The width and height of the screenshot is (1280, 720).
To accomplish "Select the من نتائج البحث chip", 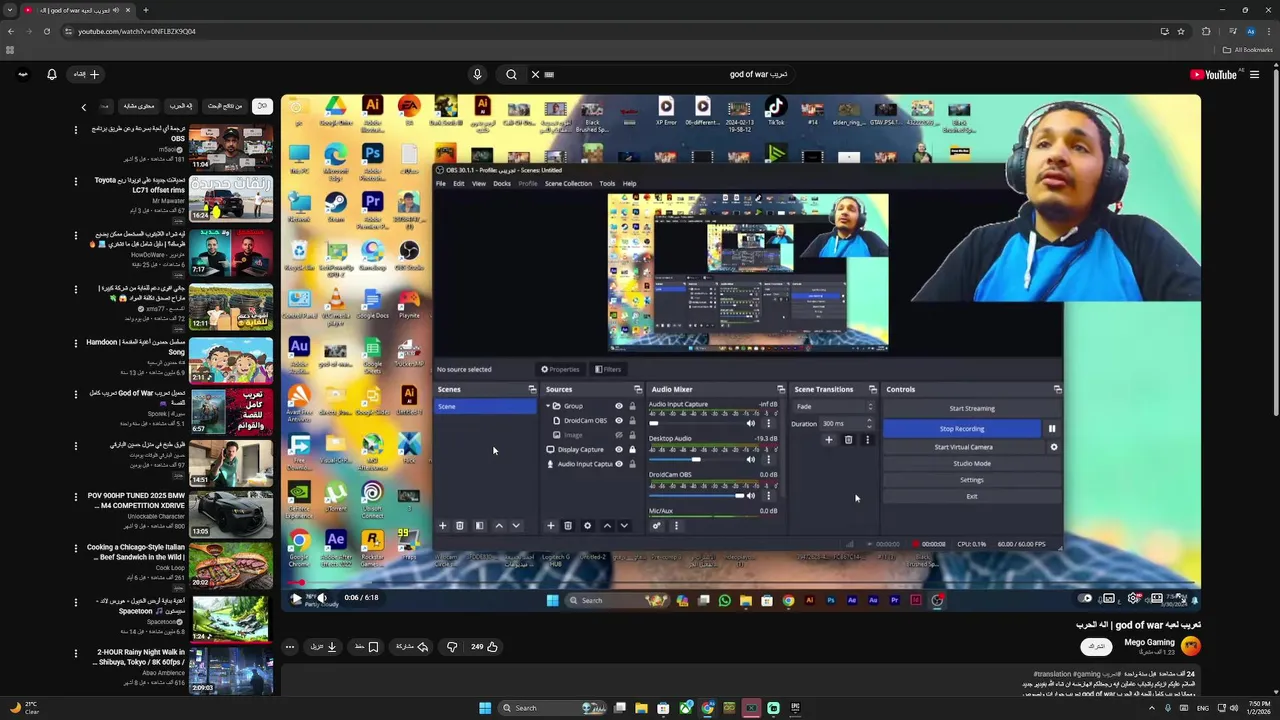I will tap(224, 106).
